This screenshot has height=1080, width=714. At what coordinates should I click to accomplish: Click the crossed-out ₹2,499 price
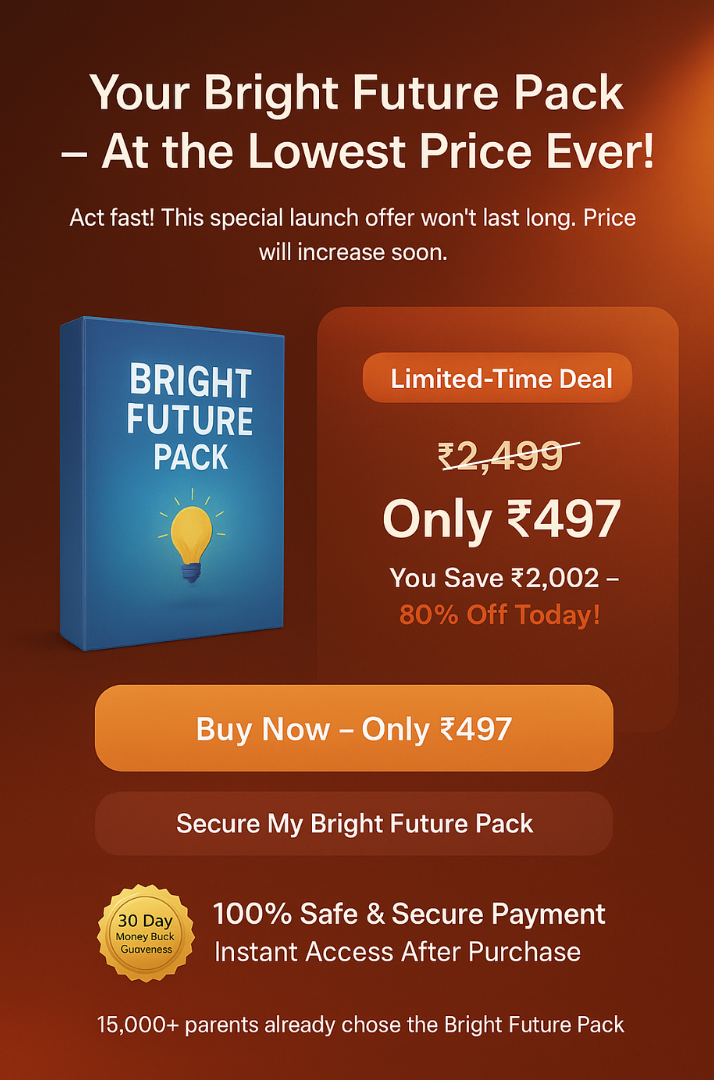tap(501, 456)
